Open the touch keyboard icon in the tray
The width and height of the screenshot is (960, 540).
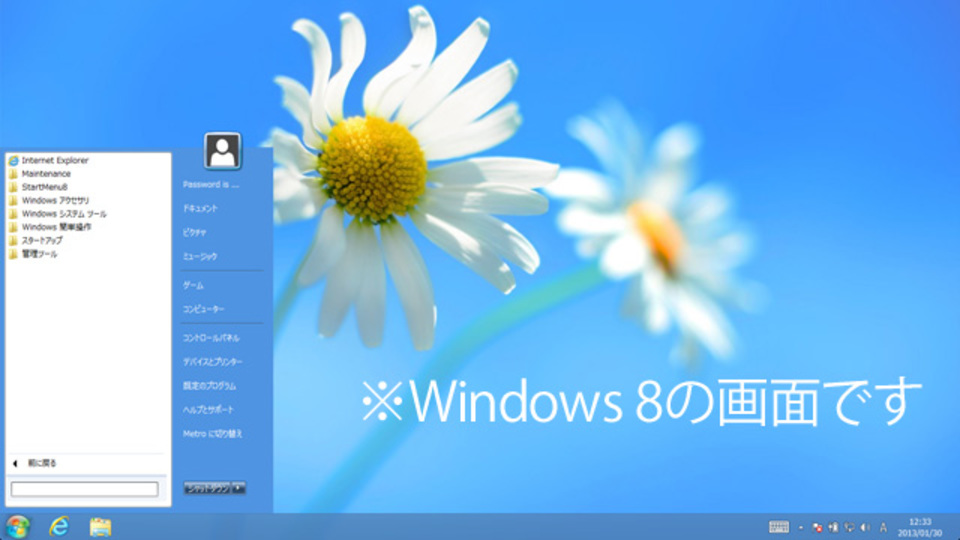pos(779,527)
